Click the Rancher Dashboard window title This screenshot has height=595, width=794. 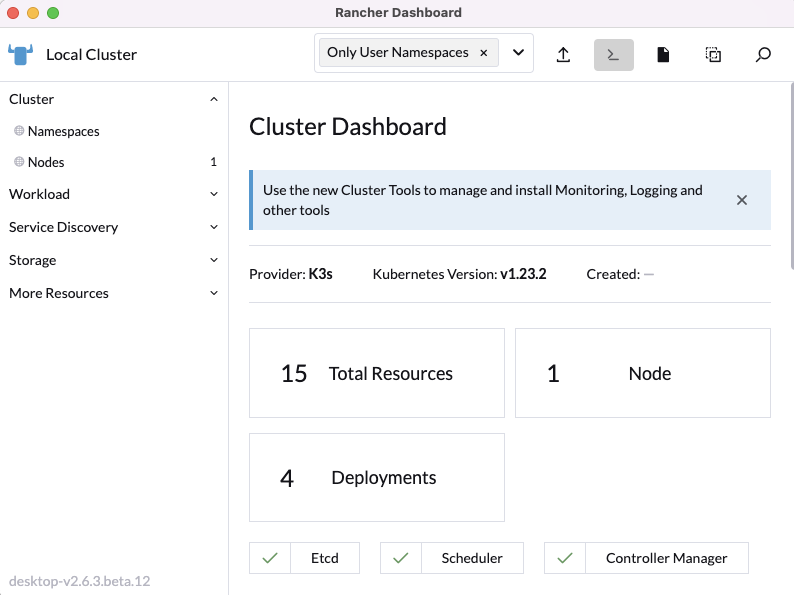pos(398,13)
